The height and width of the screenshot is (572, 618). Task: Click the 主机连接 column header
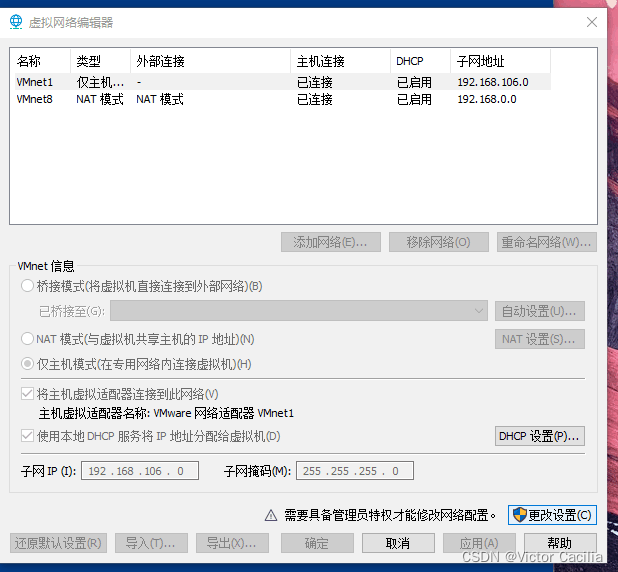click(341, 61)
